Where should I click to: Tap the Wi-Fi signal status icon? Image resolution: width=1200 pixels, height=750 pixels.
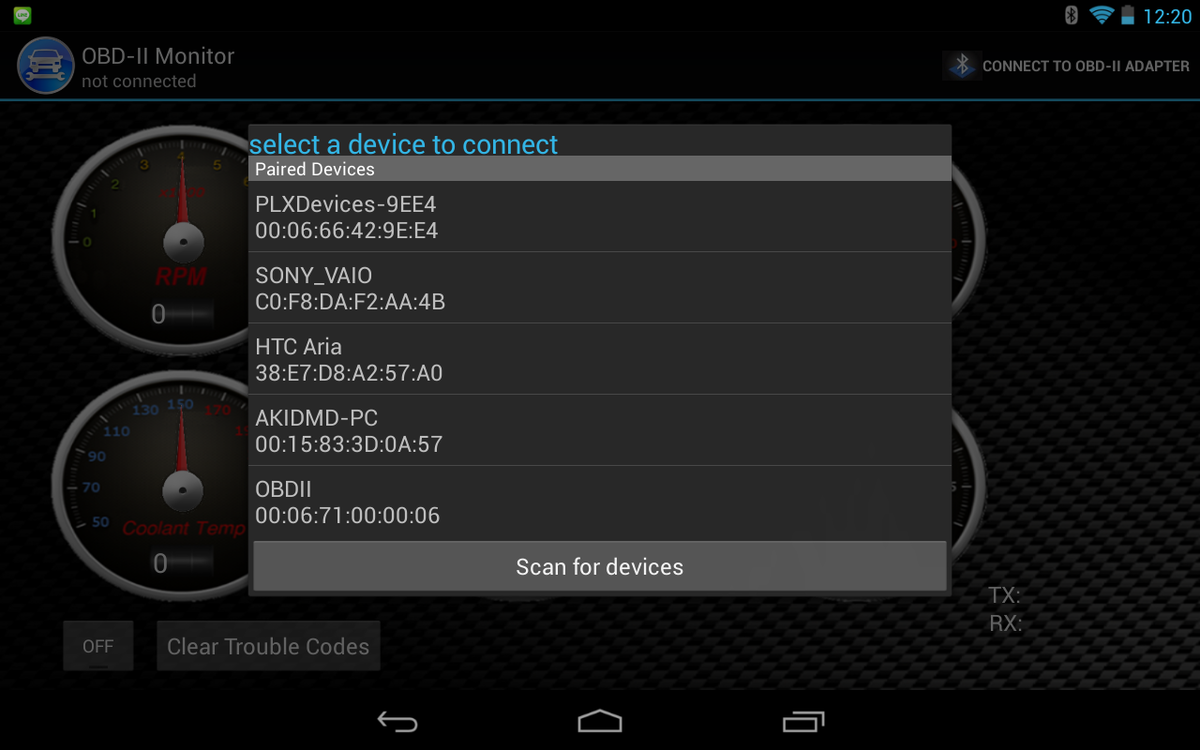point(1102,15)
